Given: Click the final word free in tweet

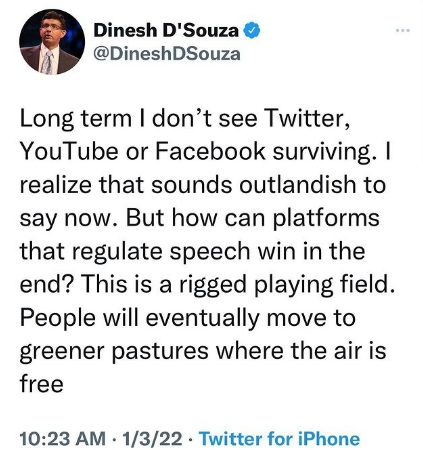Looking at the screenshot, I should point(42,383).
